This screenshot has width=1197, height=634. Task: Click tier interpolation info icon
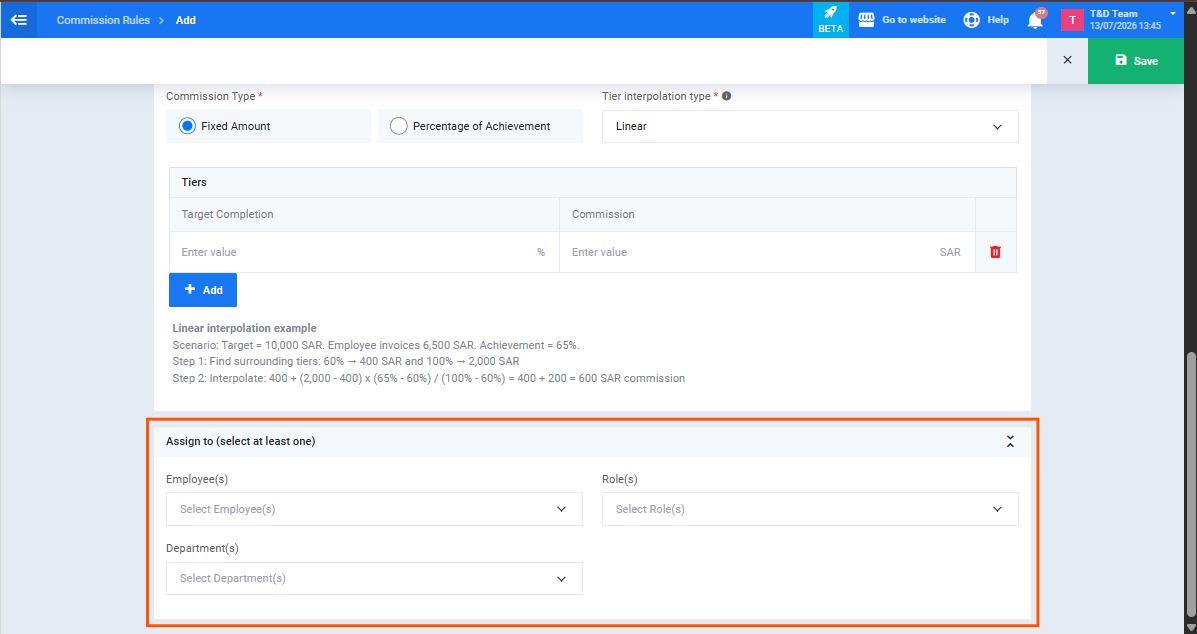pos(727,96)
